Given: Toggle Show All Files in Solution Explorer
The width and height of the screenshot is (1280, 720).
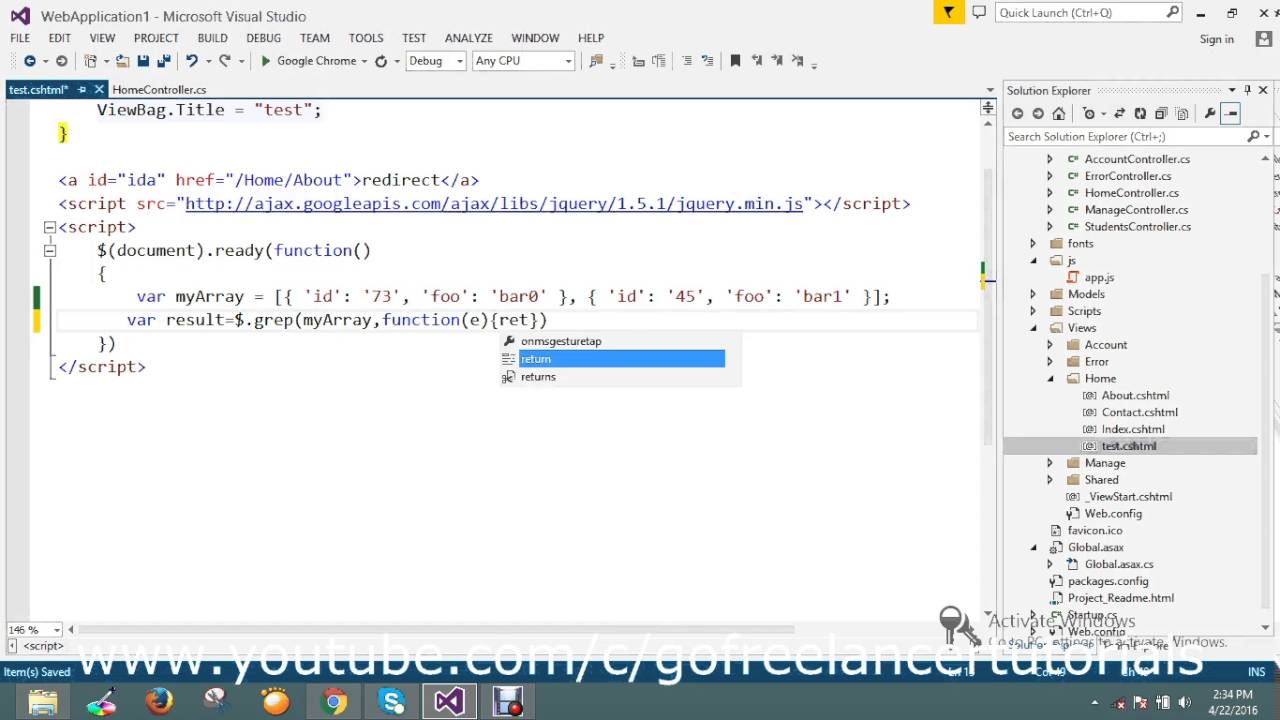Looking at the screenshot, I should click(x=1182, y=114).
